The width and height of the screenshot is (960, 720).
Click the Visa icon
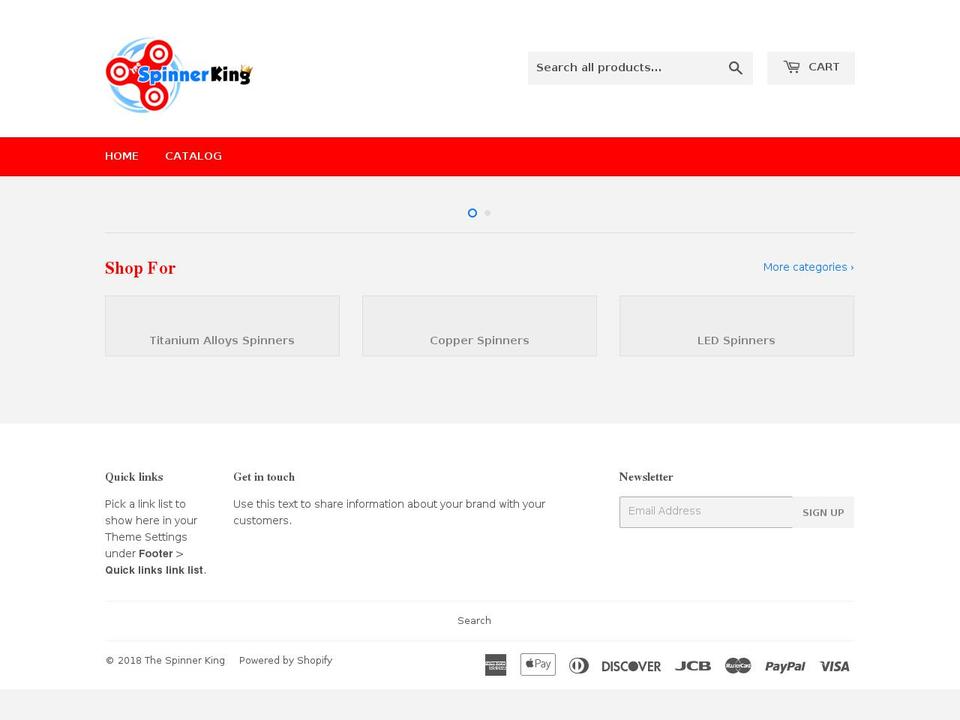[834, 666]
